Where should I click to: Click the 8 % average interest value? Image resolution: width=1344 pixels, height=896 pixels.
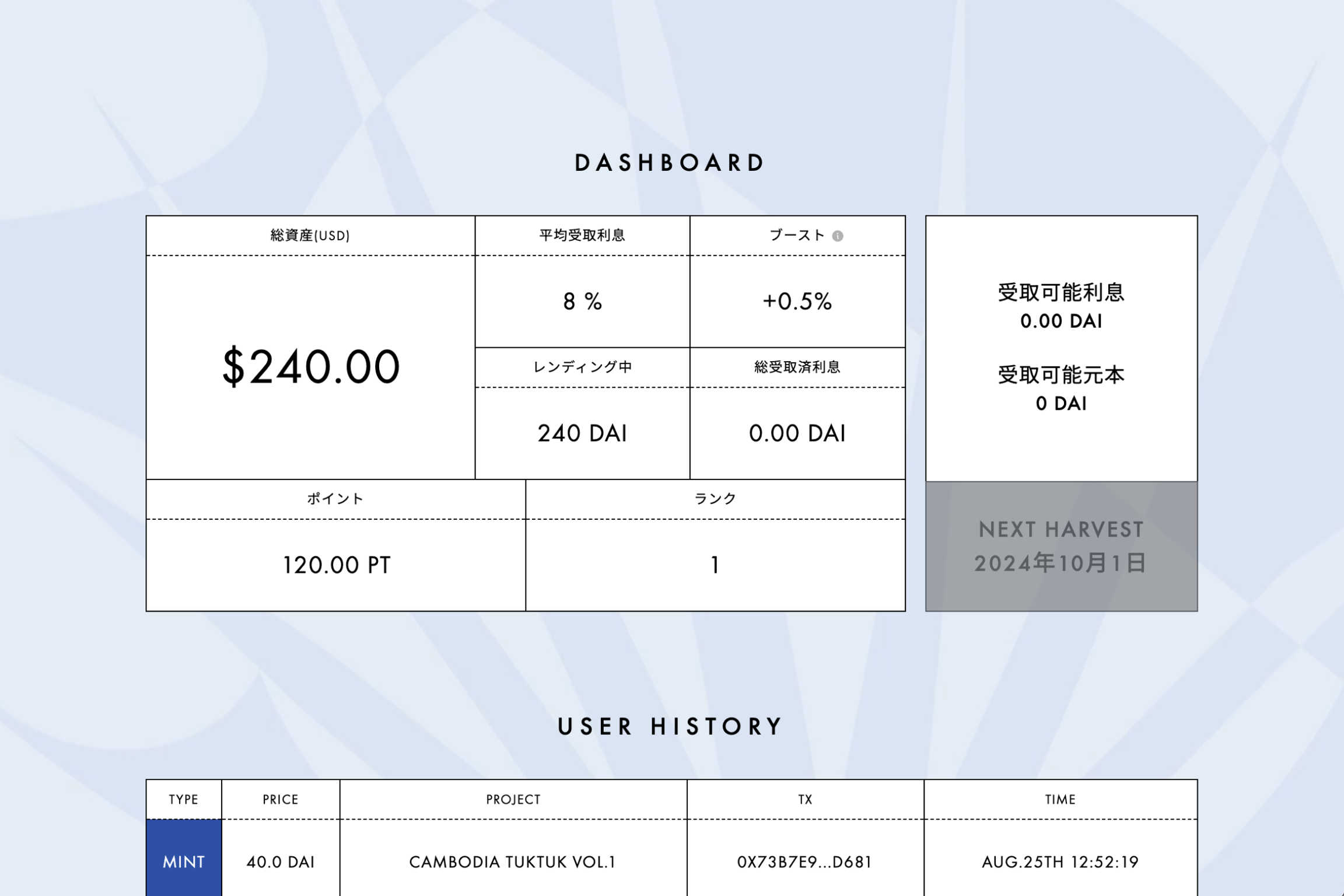[582, 302]
